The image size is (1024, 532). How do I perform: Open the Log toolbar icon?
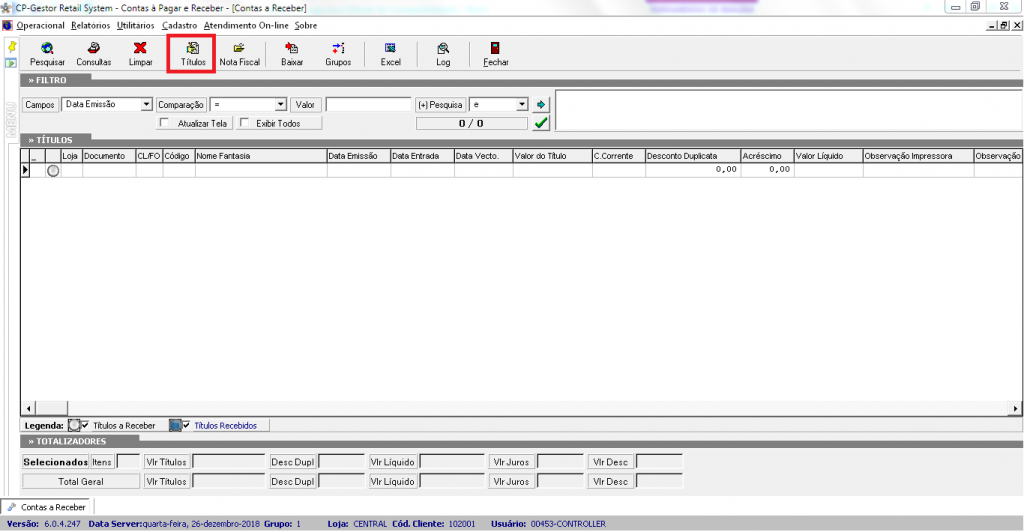443,48
